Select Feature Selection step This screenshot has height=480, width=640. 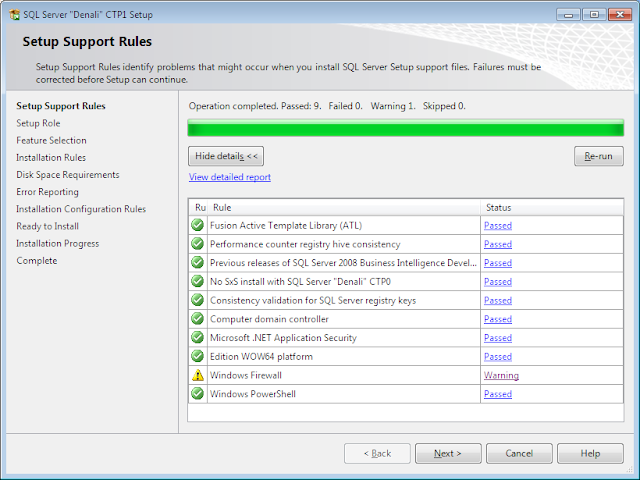(51, 140)
